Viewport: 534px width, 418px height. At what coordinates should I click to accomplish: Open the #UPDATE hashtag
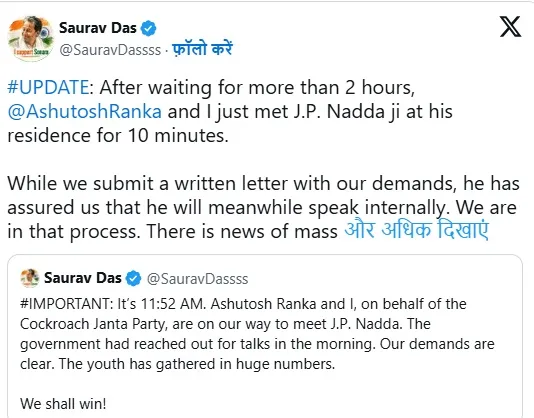[48, 88]
